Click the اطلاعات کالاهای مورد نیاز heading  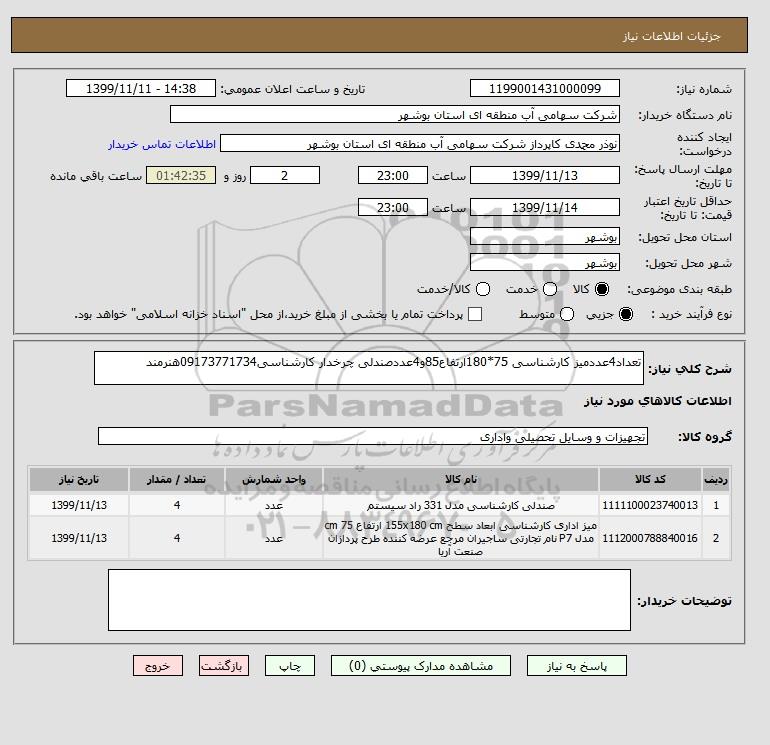[658, 401]
